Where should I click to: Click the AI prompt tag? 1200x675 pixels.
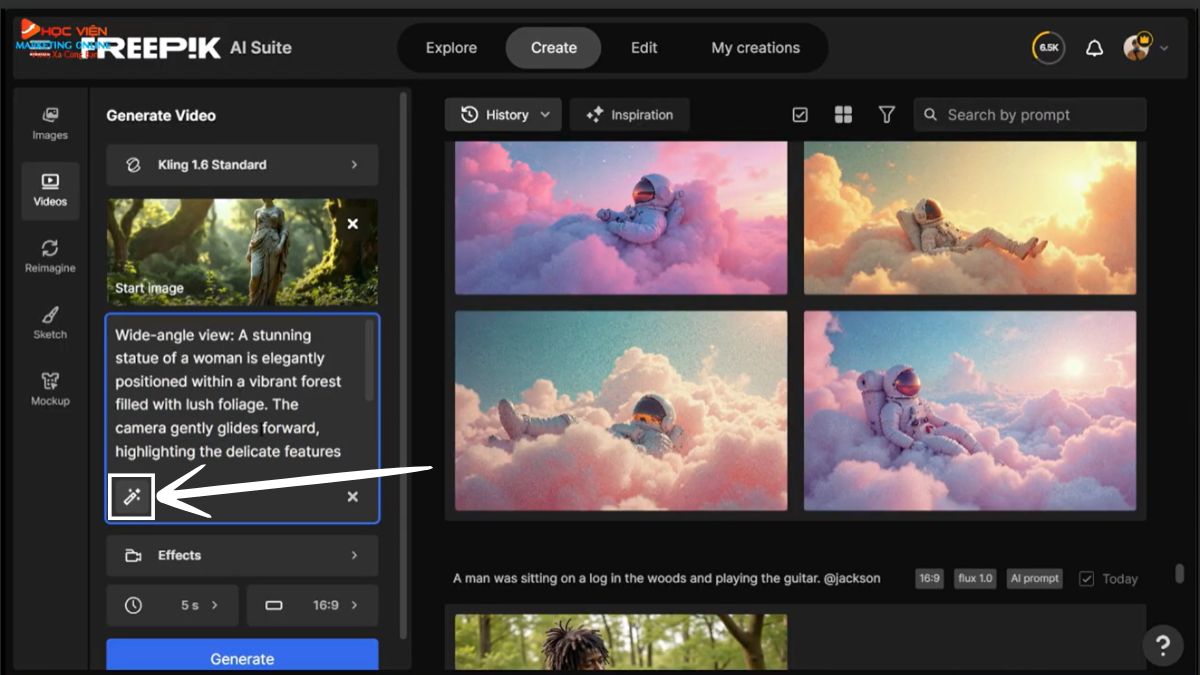1034,579
